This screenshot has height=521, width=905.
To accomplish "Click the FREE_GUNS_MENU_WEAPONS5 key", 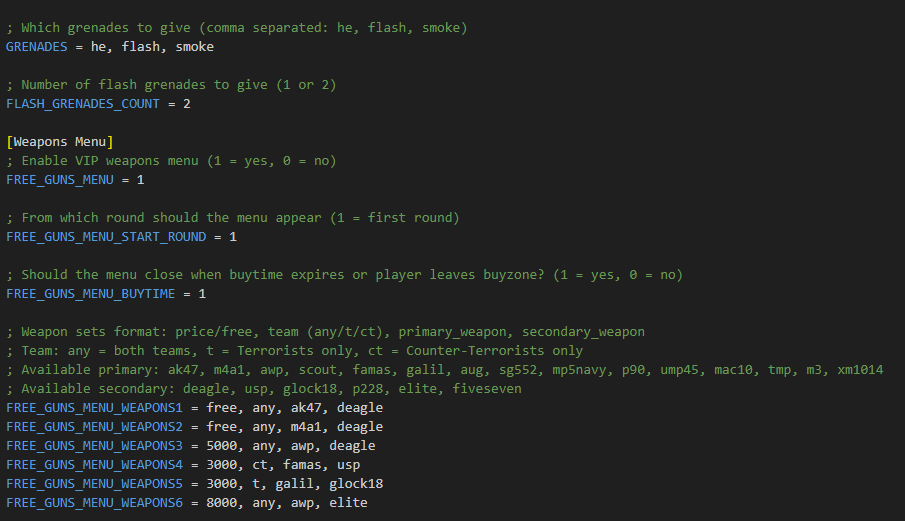I will (95, 484).
